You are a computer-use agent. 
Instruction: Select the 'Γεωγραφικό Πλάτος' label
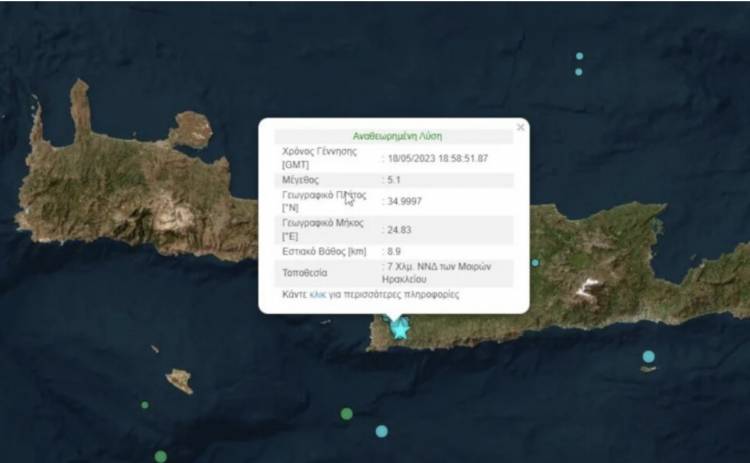pos(324,195)
